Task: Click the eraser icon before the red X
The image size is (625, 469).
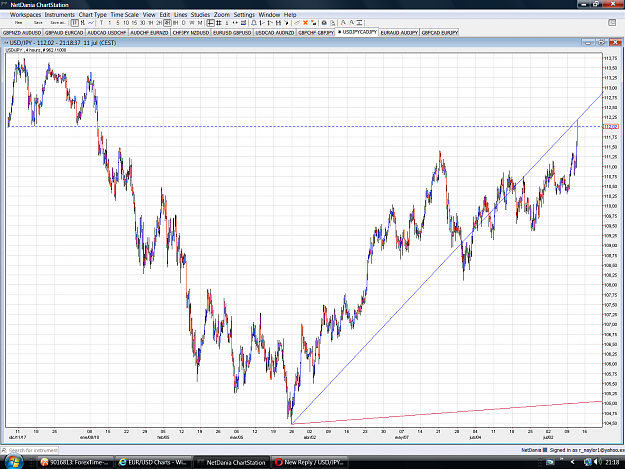Action: [297, 23]
